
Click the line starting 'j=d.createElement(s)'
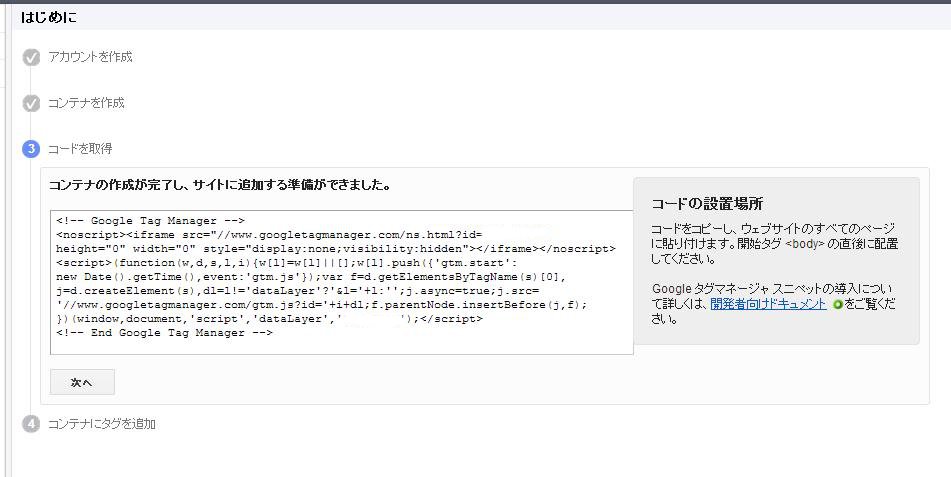297,291
